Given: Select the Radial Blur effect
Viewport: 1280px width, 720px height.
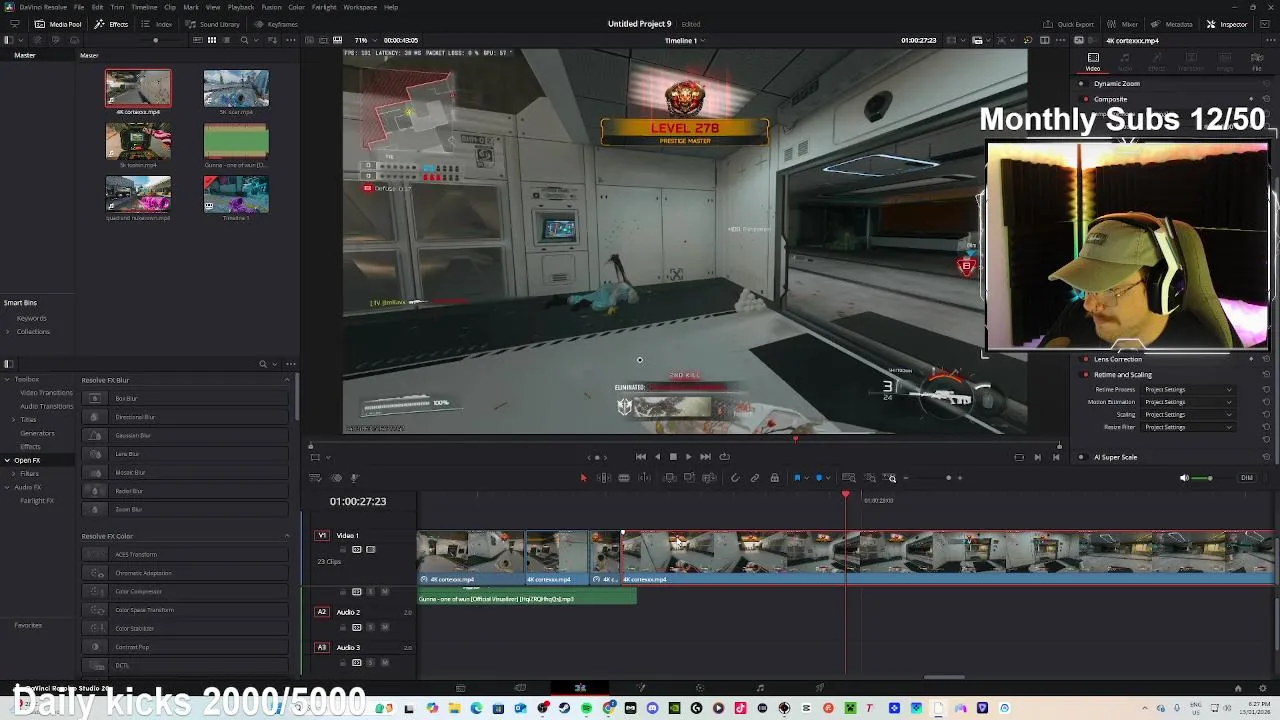Looking at the screenshot, I should (186, 491).
